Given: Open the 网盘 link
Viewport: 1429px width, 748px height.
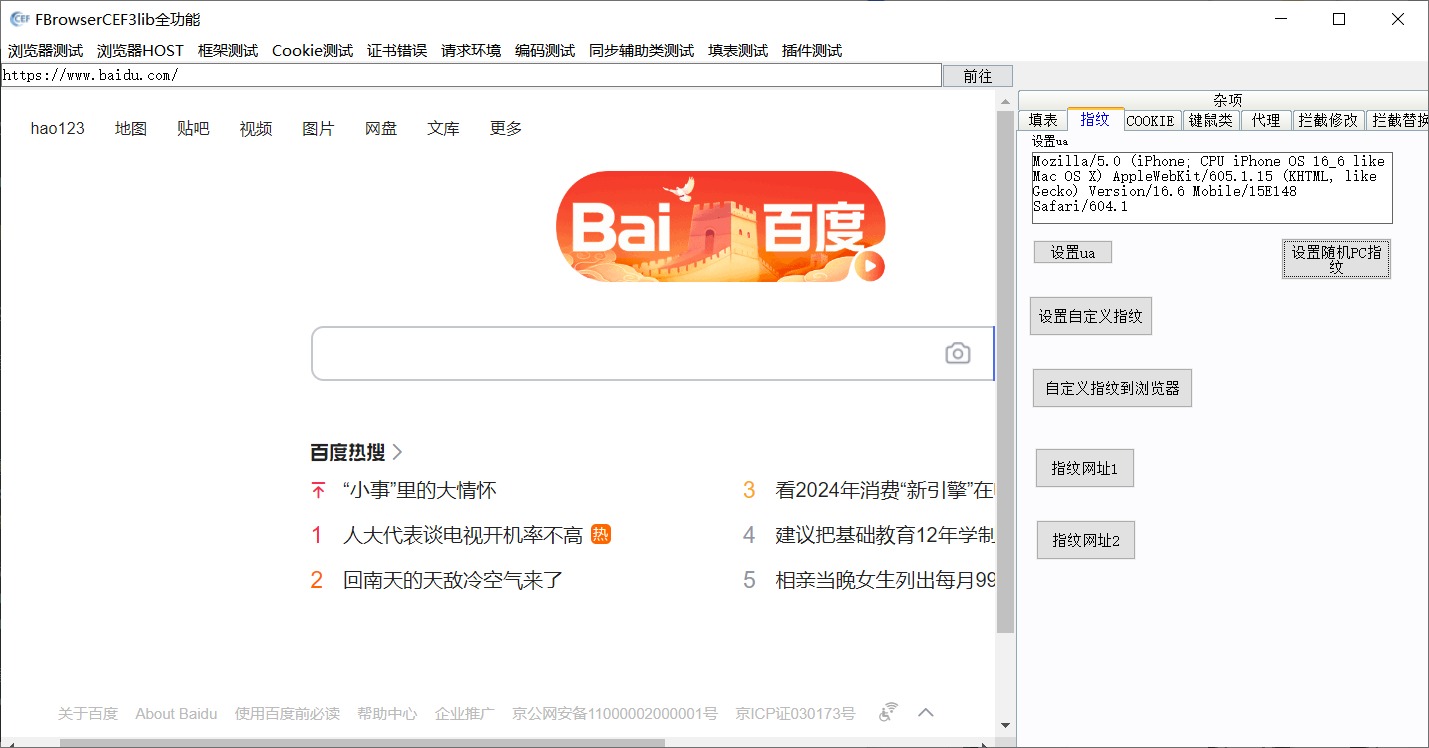Looking at the screenshot, I should pos(381,128).
